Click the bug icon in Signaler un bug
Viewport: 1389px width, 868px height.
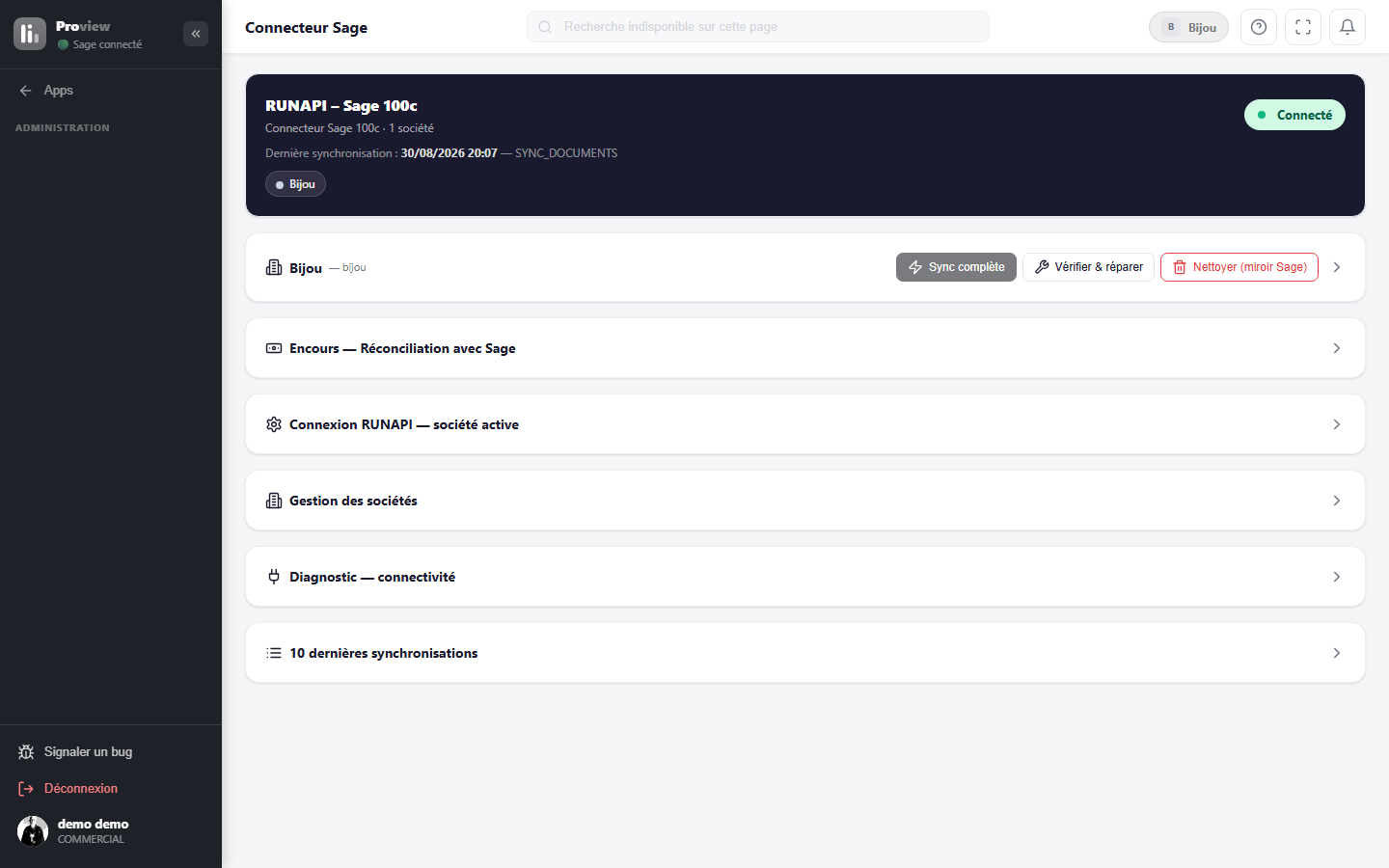[x=26, y=752]
